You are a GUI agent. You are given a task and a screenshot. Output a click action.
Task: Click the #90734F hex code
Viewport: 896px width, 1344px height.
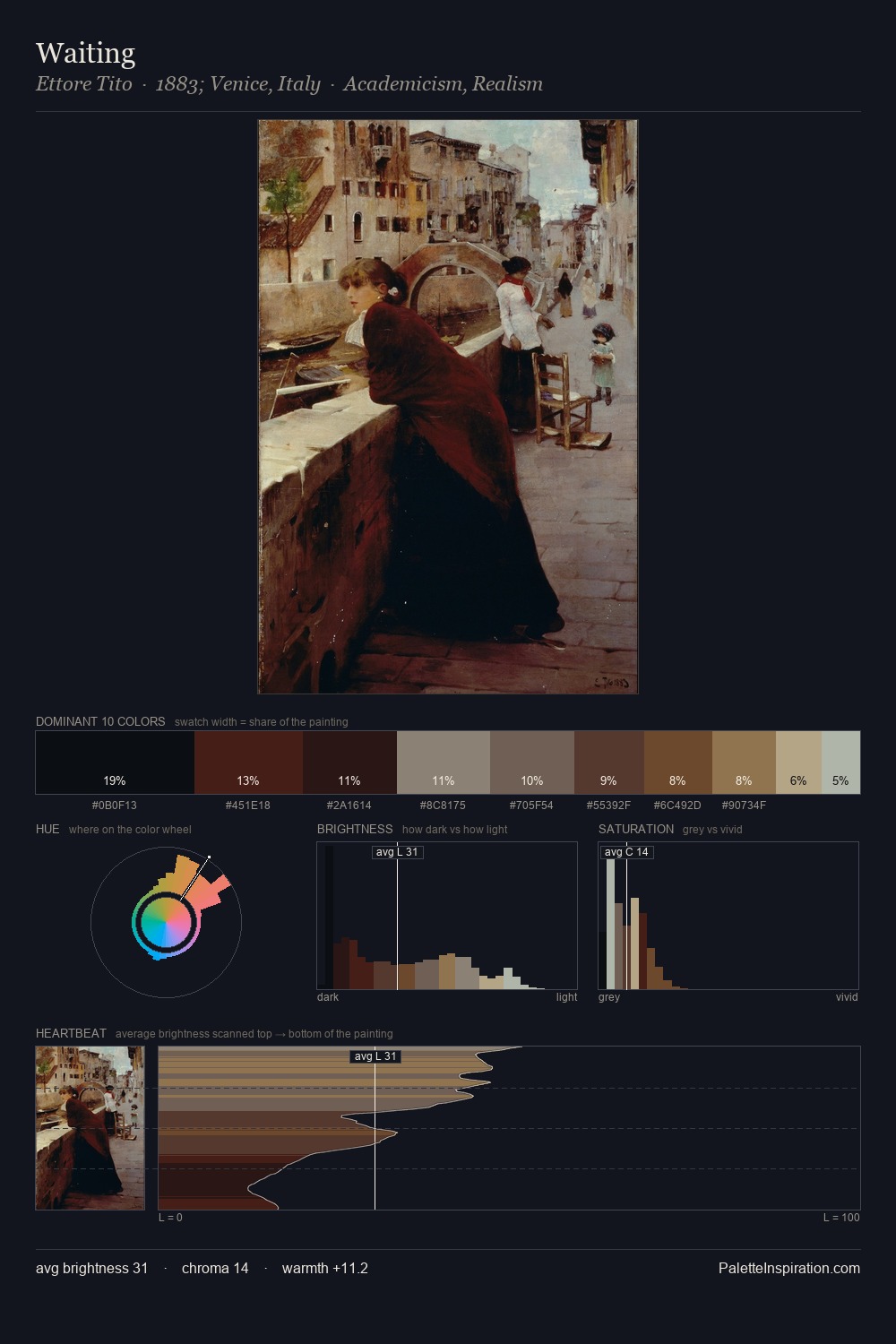744,806
